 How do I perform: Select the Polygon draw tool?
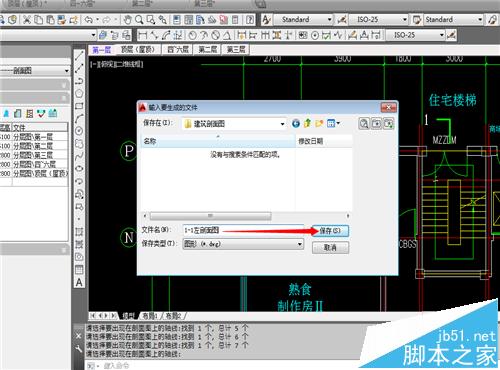pyautogui.click(x=79, y=94)
